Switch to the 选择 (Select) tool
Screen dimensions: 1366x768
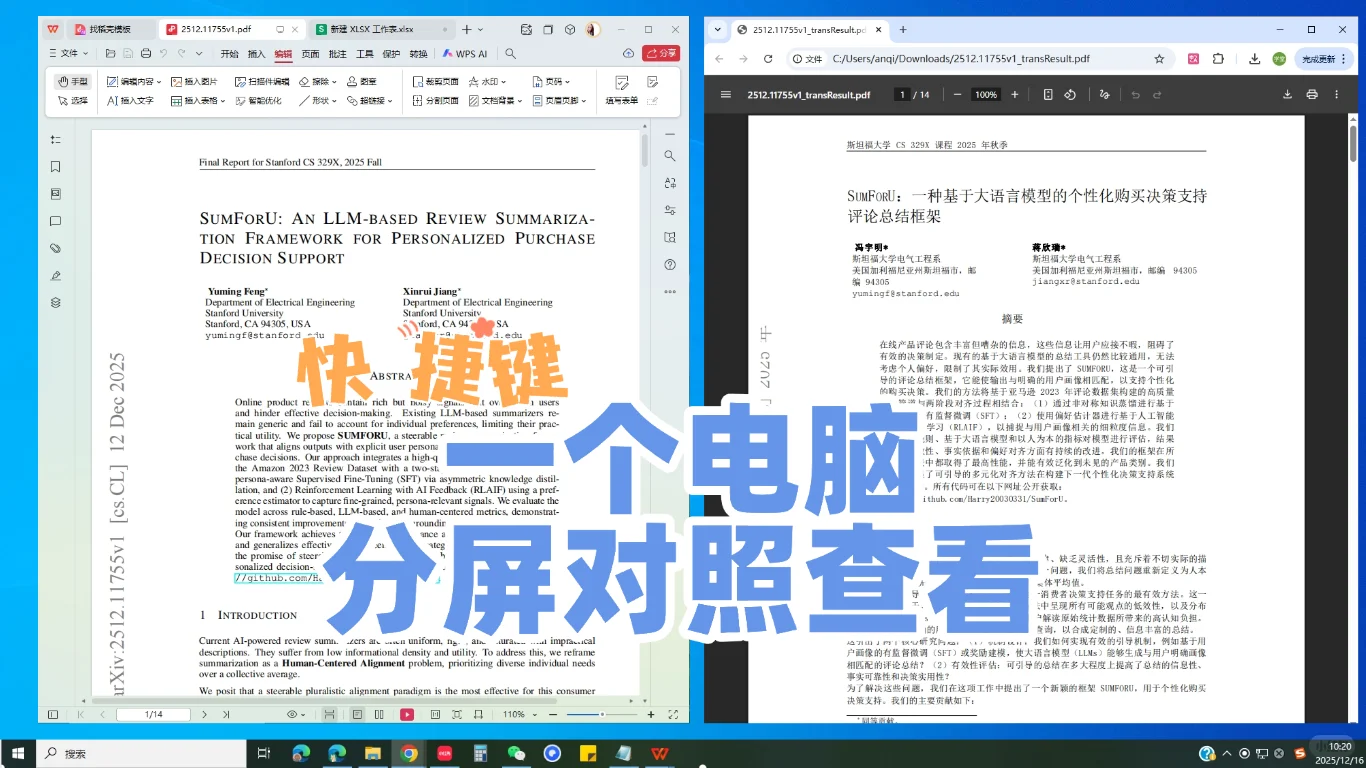(70, 100)
